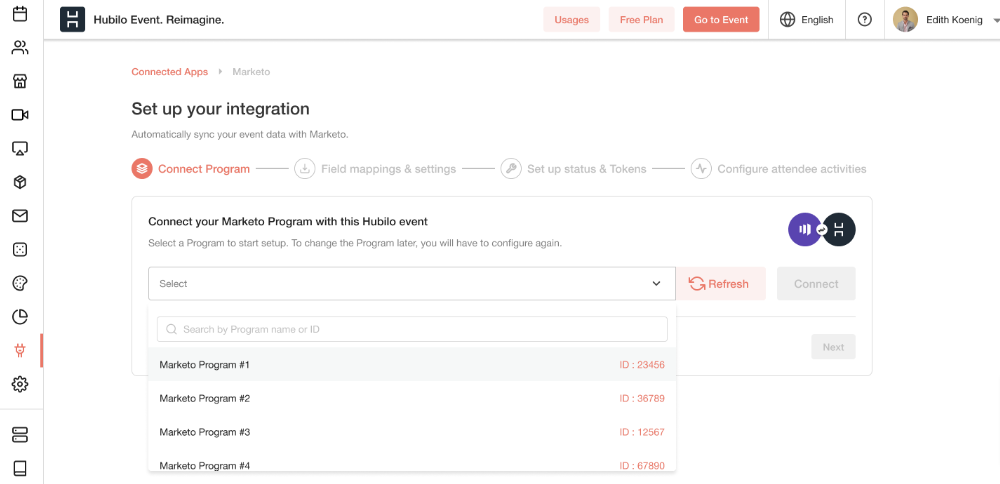Click ID : 12567 text
Image resolution: width=1000 pixels, height=484 pixels.
642,432
